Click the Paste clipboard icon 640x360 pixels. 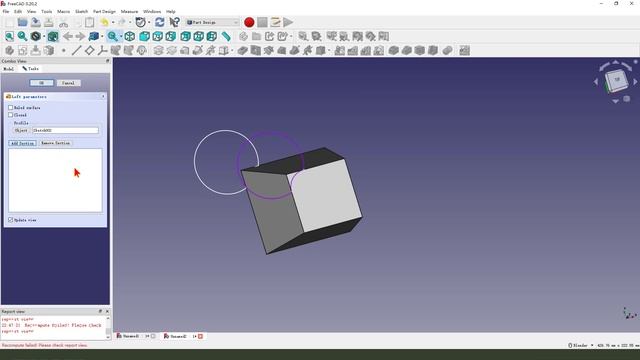pyautogui.click(x=89, y=22)
